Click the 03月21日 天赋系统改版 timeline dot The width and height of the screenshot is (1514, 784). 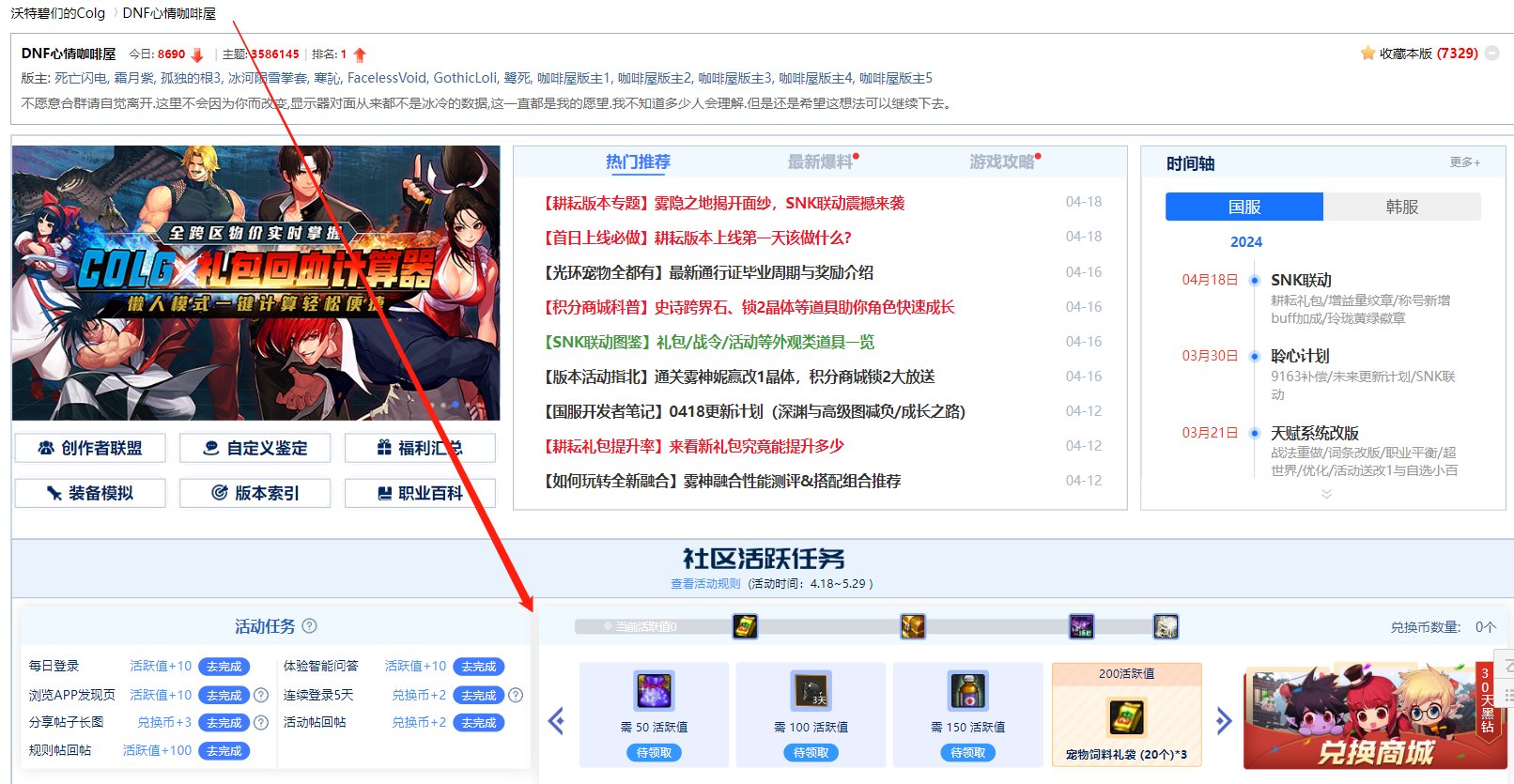coord(1254,433)
